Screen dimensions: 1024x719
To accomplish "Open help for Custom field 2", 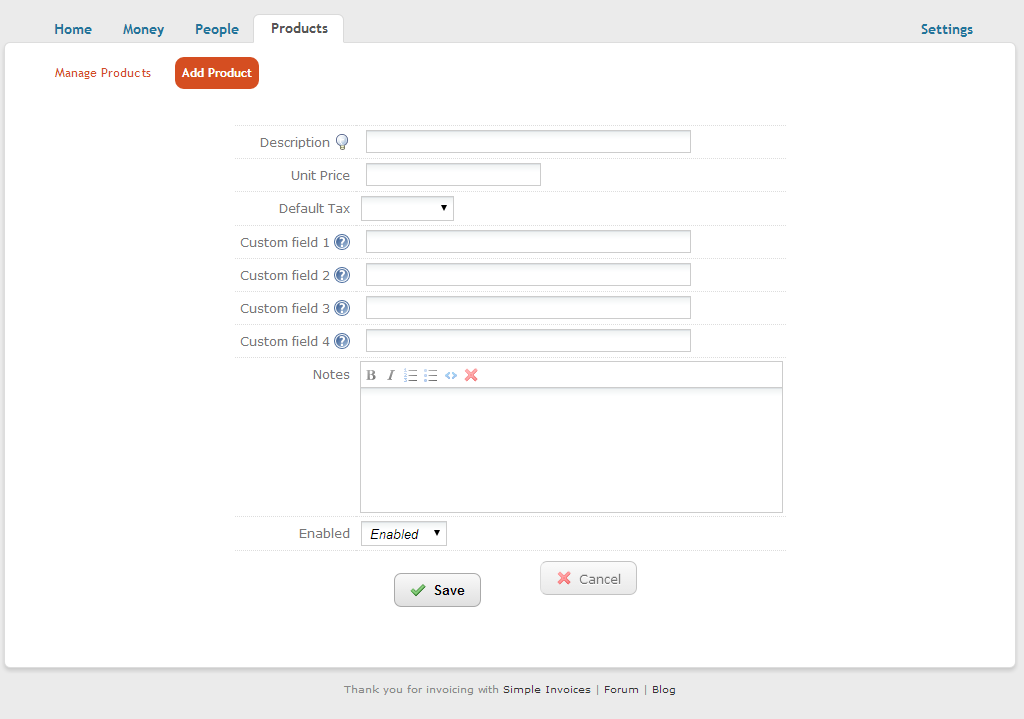I will 342,275.
